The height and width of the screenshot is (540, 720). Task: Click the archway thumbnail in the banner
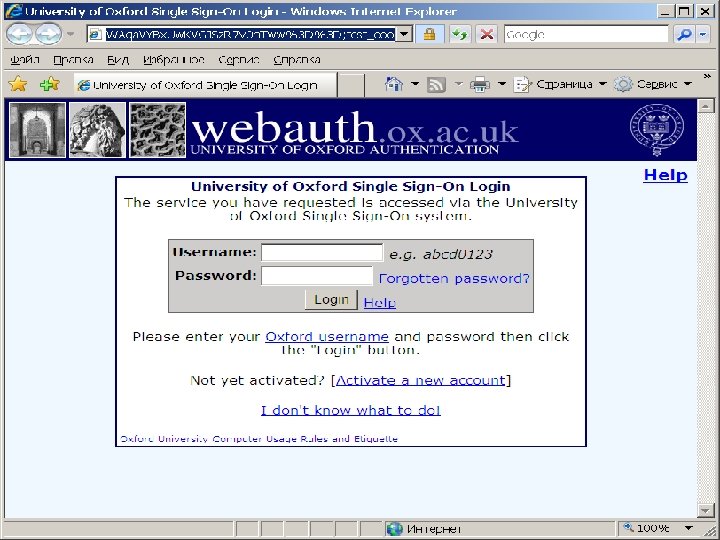pos(37,130)
